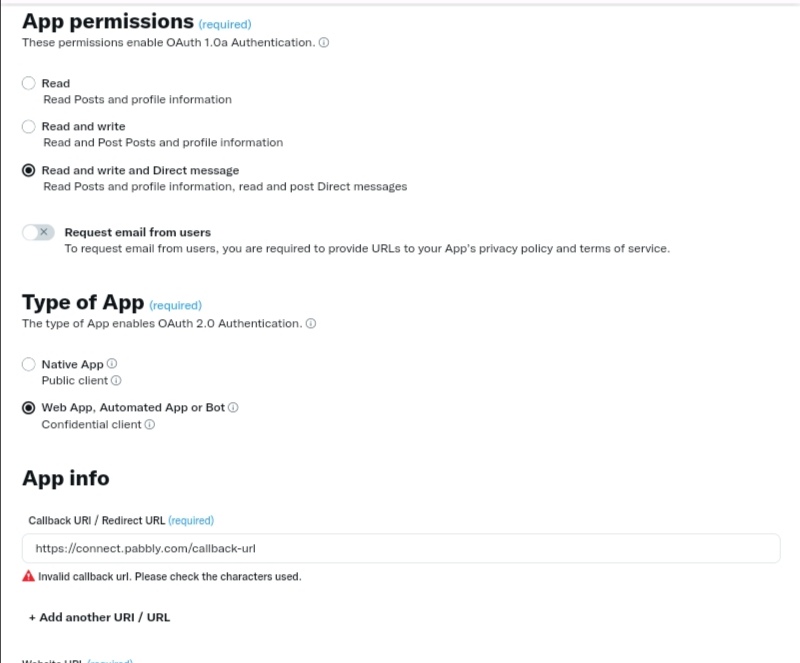Choose Web App, Automated App or Bot radio
Image resolution: width=800 pixels, height=663 pixels.
[x=29, y=408]
